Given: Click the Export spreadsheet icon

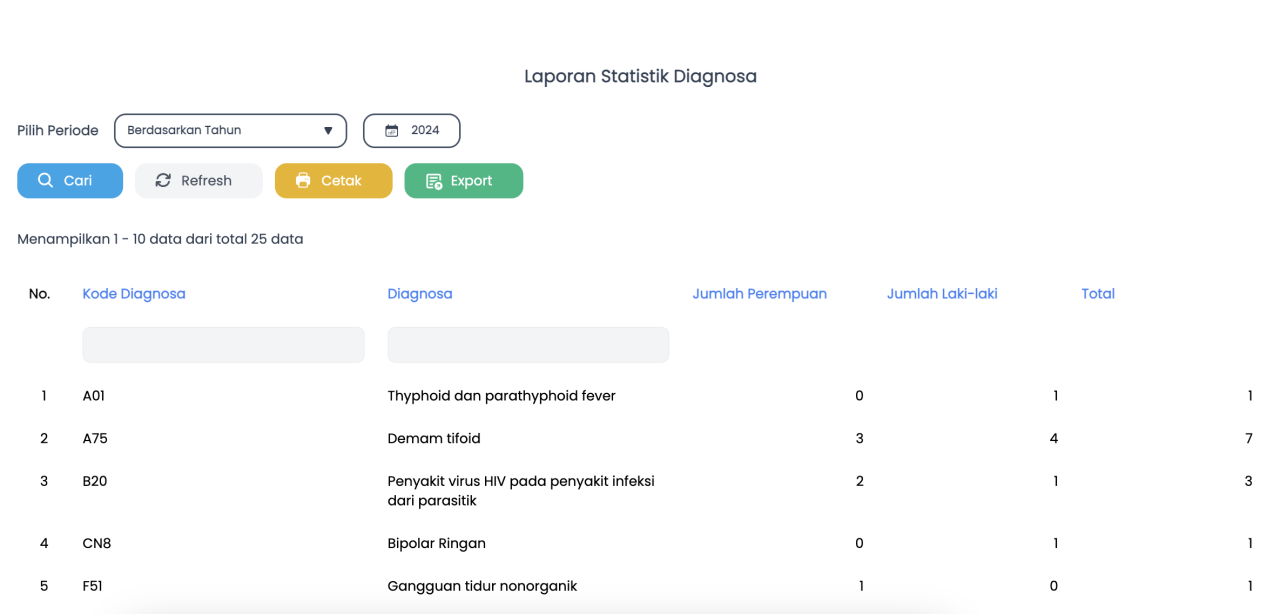Looking at the screenshot, I should 434,181.
